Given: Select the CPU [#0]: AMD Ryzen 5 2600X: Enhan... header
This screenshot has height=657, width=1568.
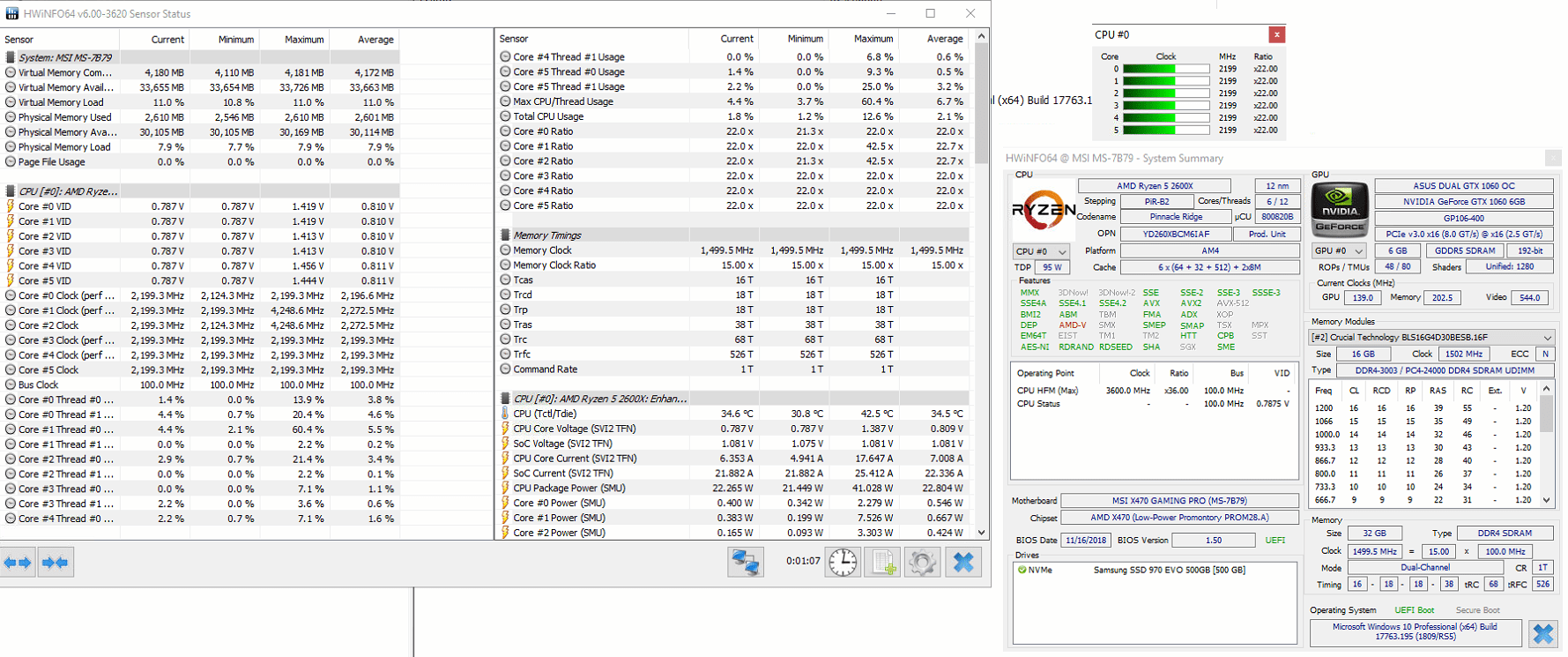Looking at the screenshot, I should pos(733,399).
